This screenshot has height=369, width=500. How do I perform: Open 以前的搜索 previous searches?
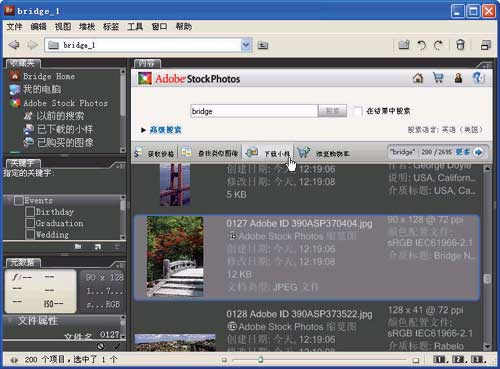tap(54, 116)
